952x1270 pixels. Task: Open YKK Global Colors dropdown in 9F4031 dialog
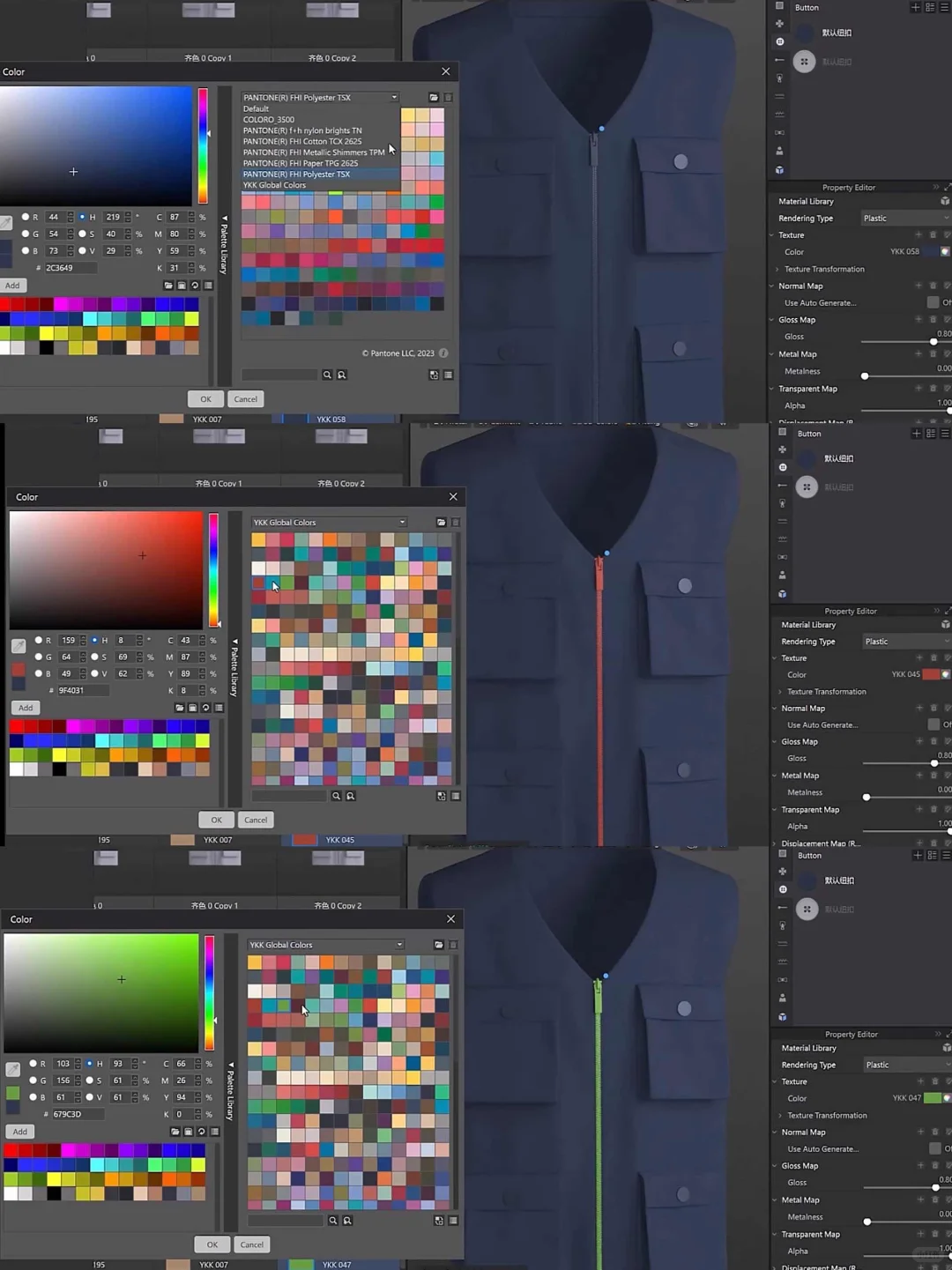pyautogui.click(x=330, y=523)
